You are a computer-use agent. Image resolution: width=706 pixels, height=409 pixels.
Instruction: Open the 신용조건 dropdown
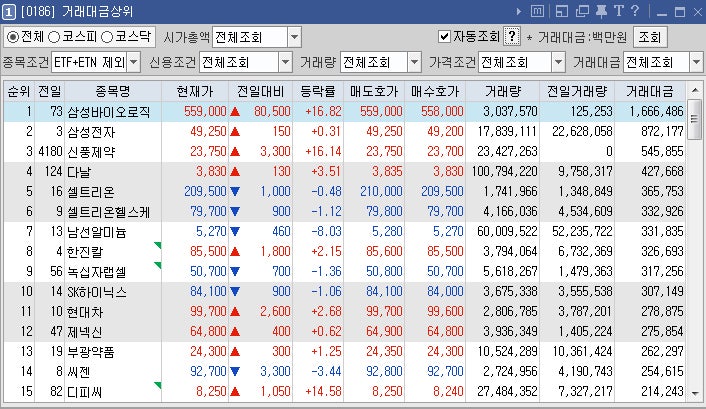(x=285, y=62)
